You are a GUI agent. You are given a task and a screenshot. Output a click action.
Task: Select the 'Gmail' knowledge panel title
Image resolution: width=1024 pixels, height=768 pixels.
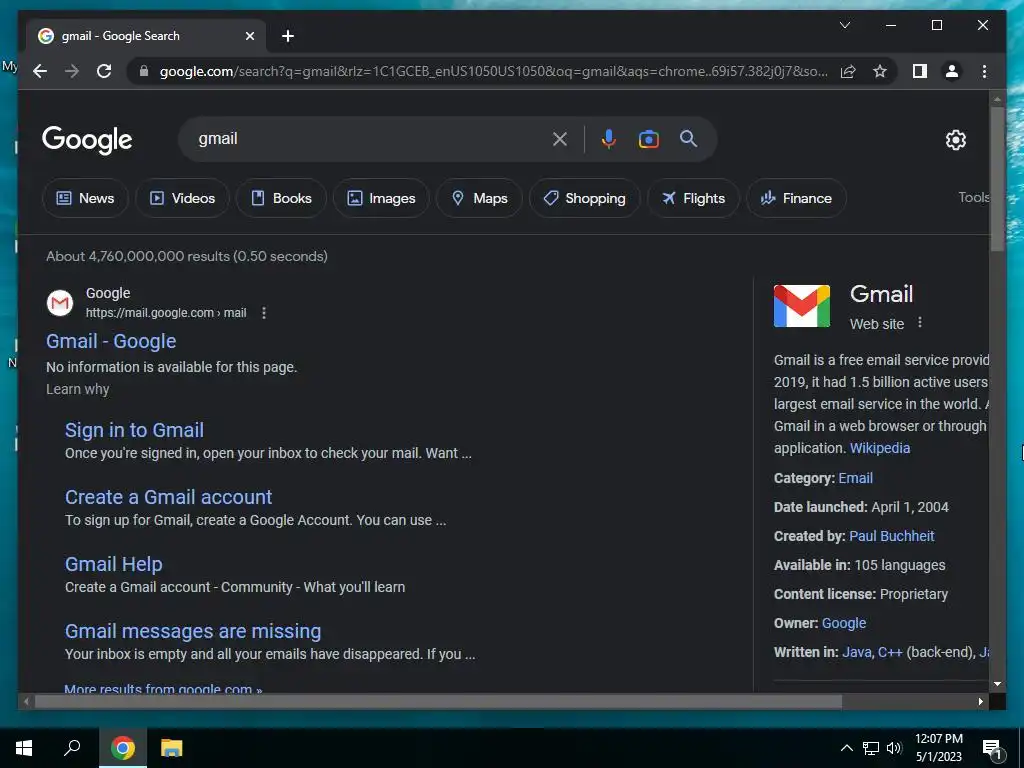coord(881,294)
